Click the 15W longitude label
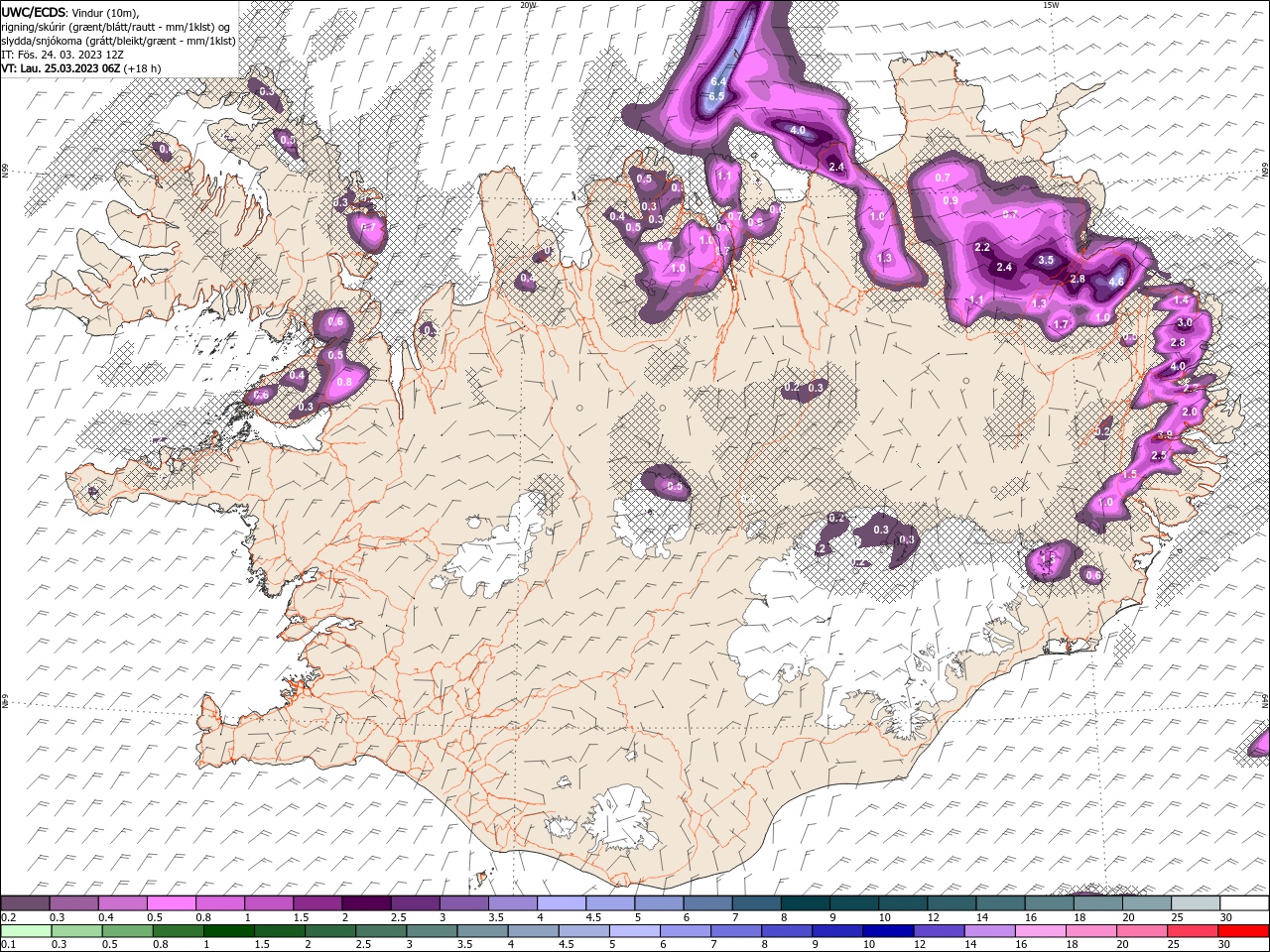This screenshot has height=952, width=1270. pos(1051,5)
